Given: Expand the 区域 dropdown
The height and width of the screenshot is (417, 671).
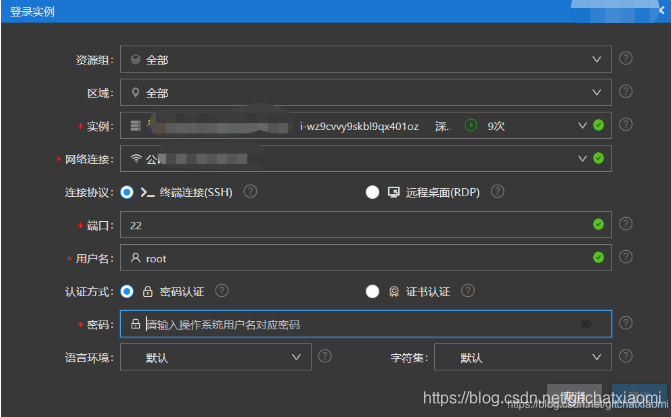Looking at the screenshot, I should (597, 92).
